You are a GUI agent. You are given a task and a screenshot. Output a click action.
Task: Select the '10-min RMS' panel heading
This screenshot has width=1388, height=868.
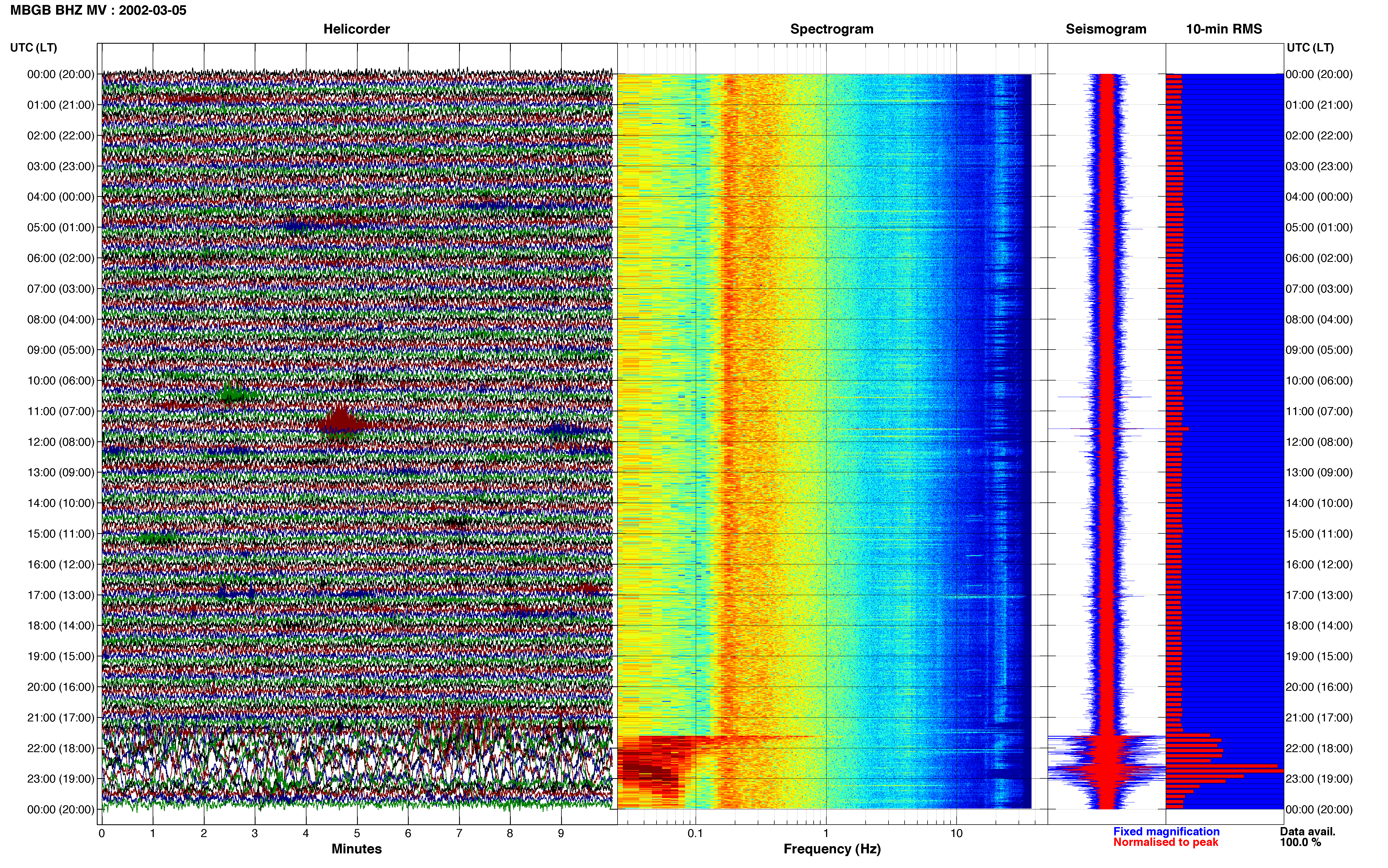coord(1224,29)
